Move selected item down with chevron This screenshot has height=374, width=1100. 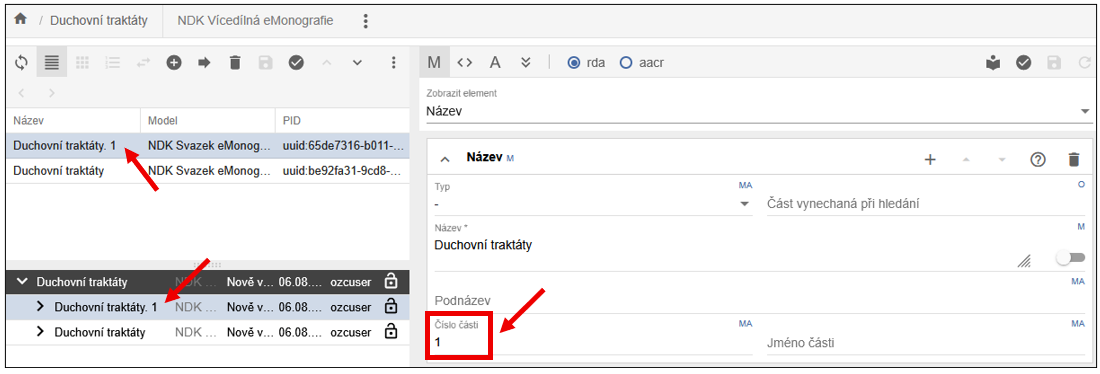coord(357,62)
